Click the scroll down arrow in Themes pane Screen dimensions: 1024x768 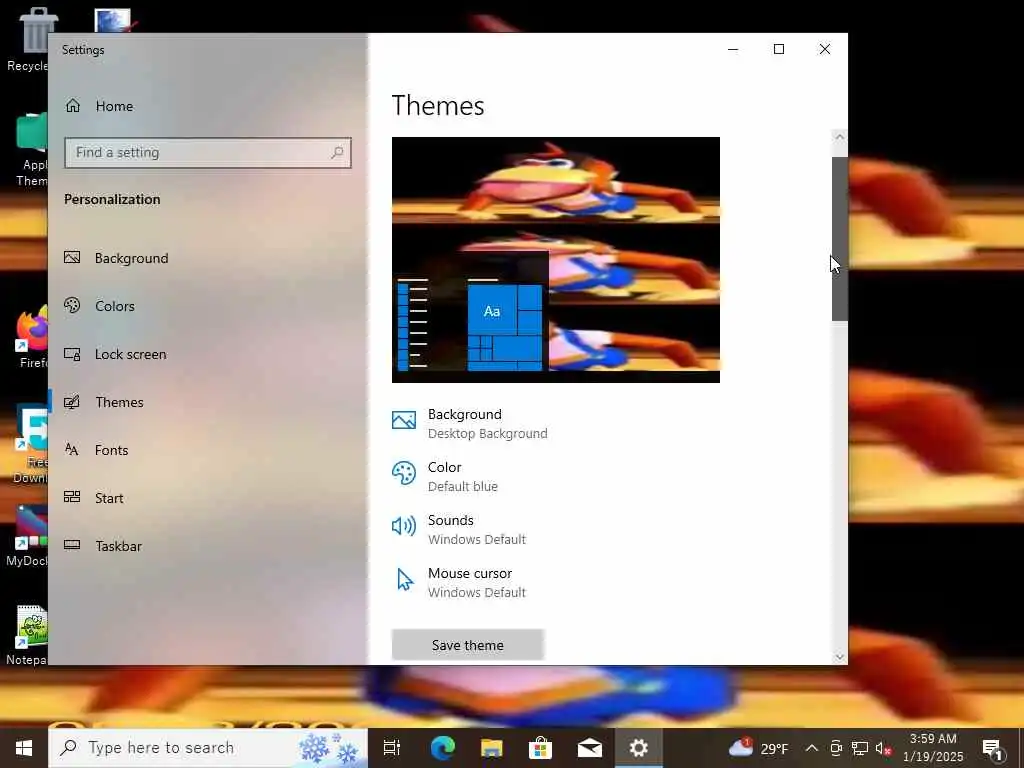840,657
